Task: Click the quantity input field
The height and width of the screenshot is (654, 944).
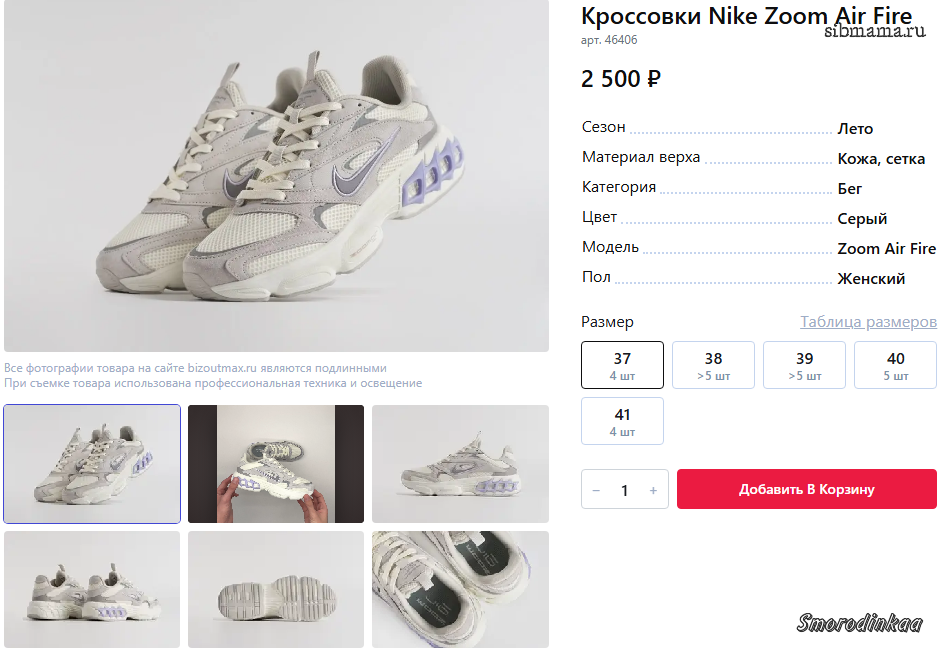Action: [x=625, y=490]
